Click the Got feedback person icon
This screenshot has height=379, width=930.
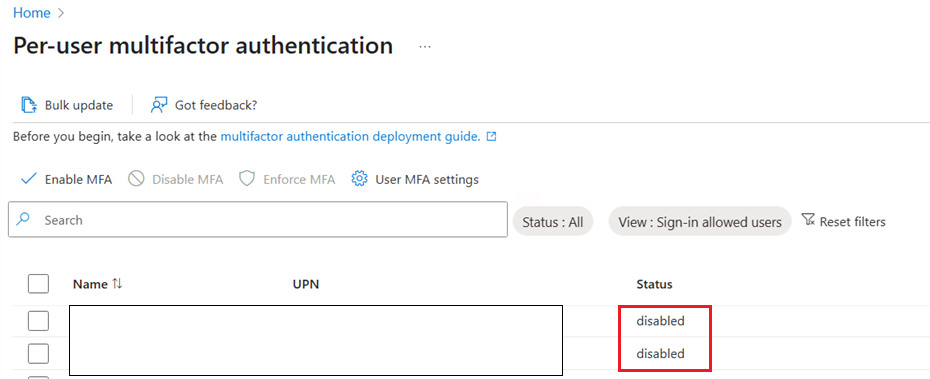(x=159, y=105)
